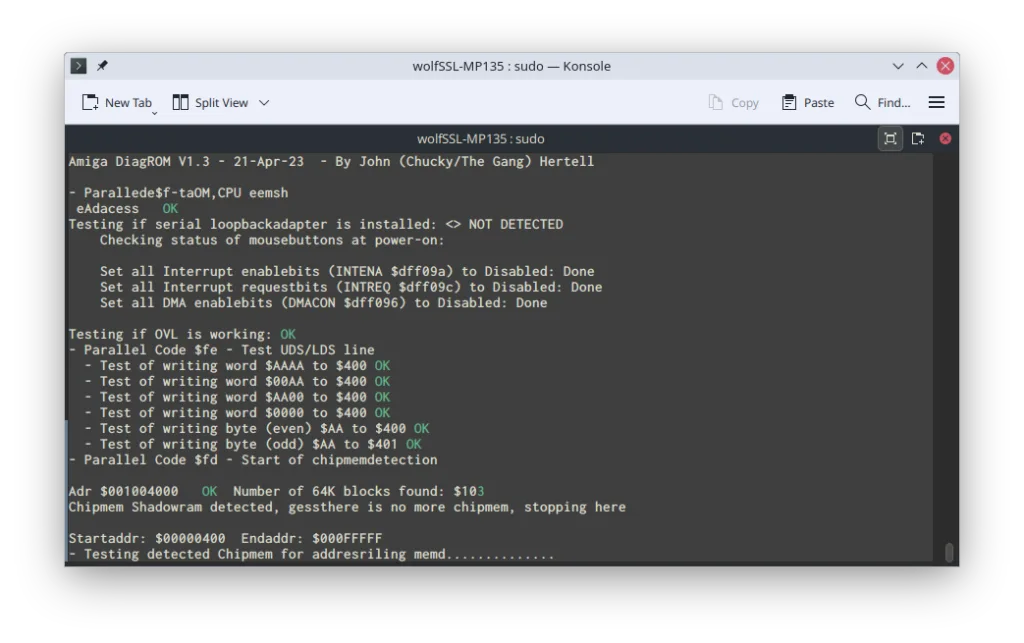
Task: Click the 'word $AA00 to $400' line
Action: point(237,396)
